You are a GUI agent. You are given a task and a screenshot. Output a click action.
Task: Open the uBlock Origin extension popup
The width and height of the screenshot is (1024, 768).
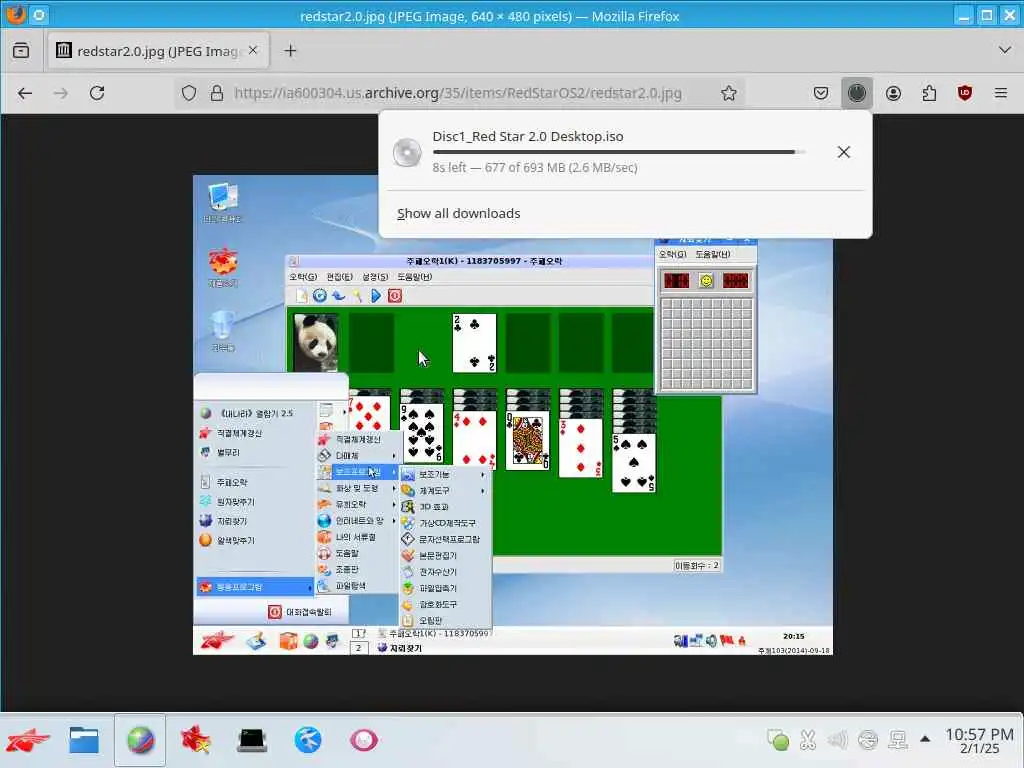965,93
